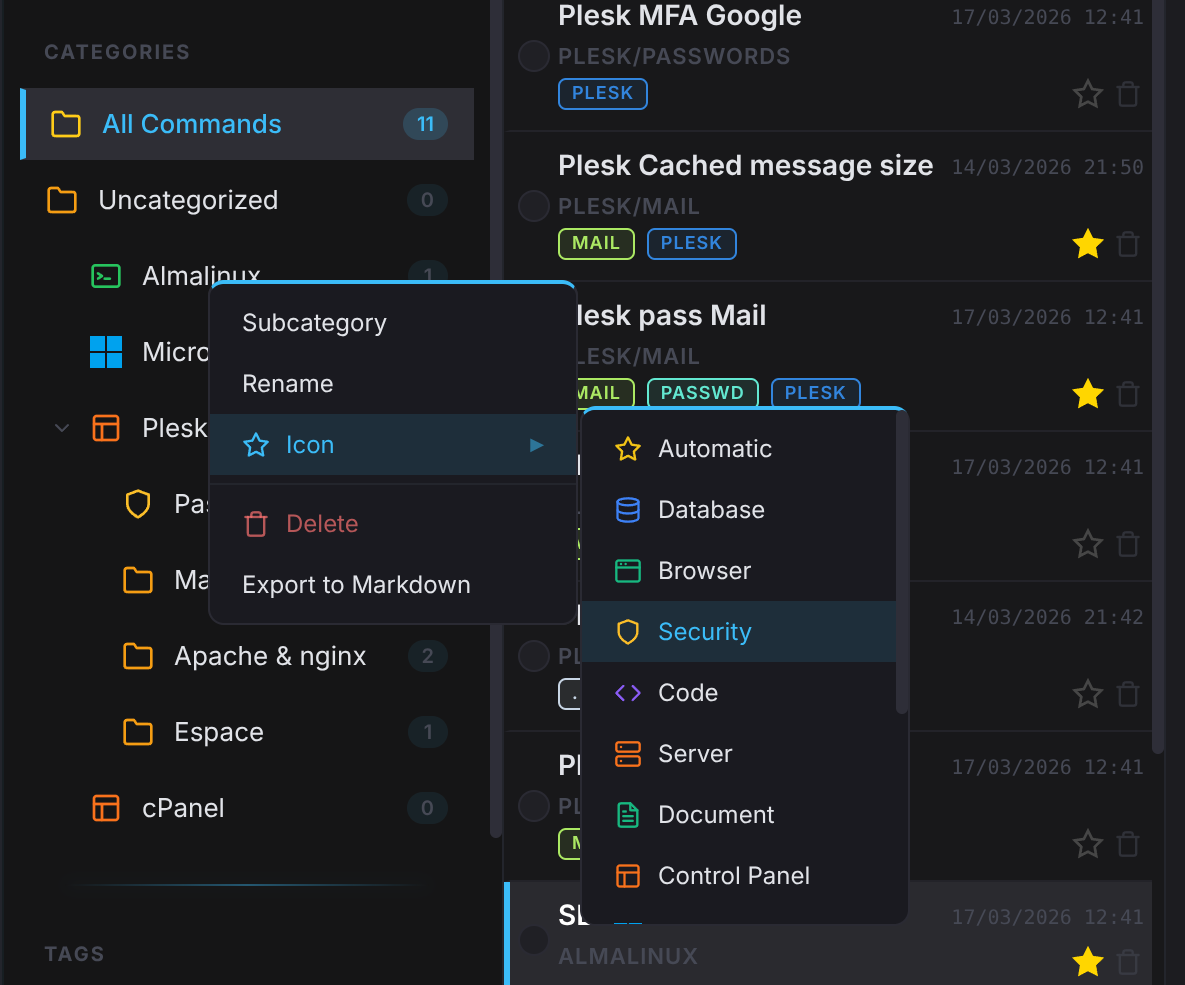This screenshot has width=1185, height=985.
Task: Click the trash icon on the ALMALINUX command
Action: [x=1128, y=962]
